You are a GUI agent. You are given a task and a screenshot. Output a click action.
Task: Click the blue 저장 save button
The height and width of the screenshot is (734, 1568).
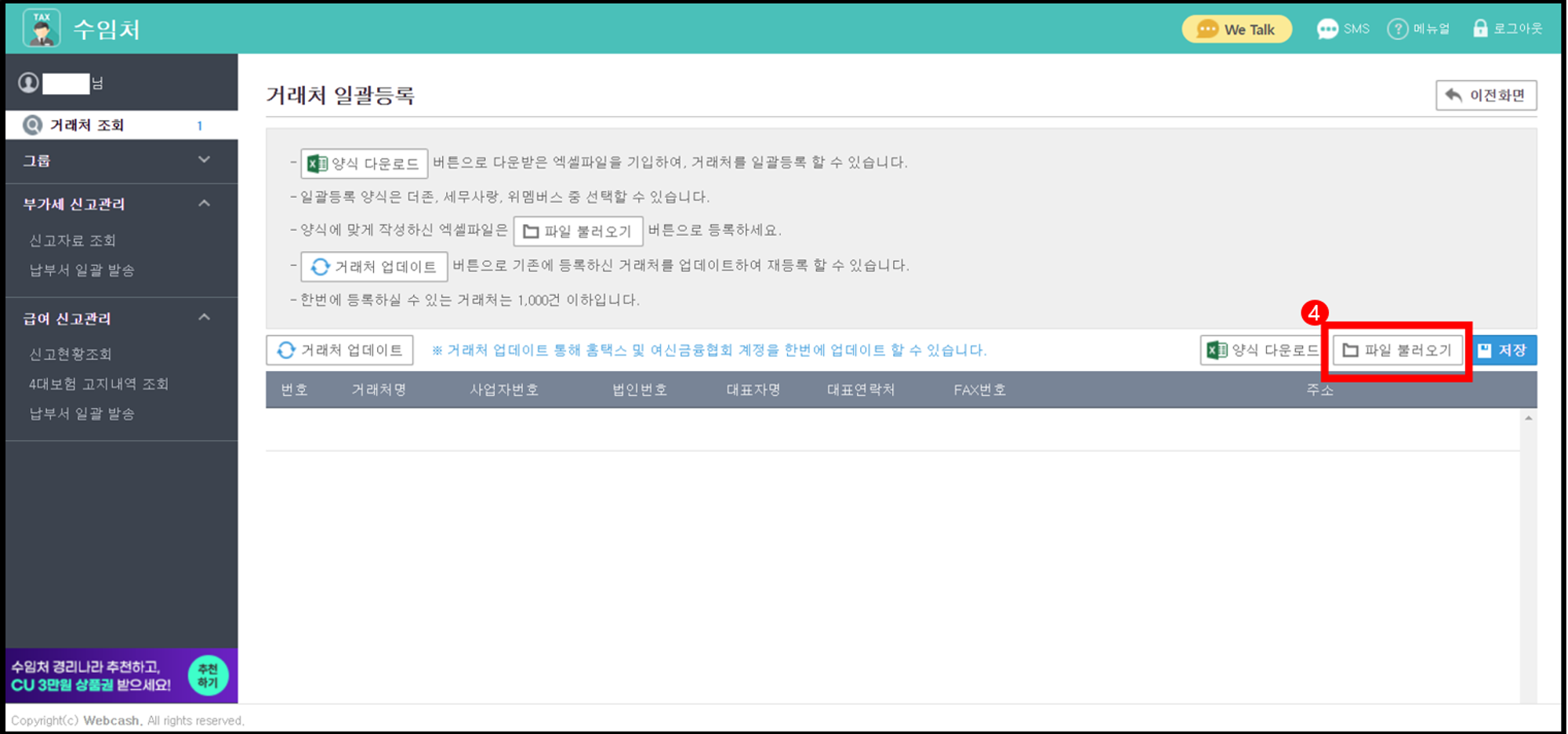pos(1504,351)
